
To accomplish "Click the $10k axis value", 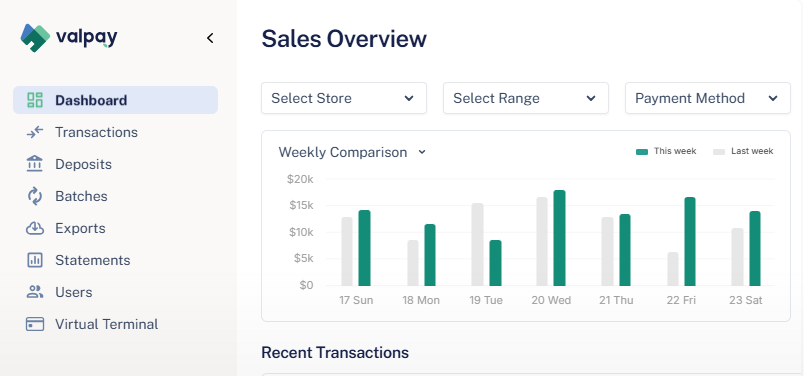I will (x=302, y=232).
